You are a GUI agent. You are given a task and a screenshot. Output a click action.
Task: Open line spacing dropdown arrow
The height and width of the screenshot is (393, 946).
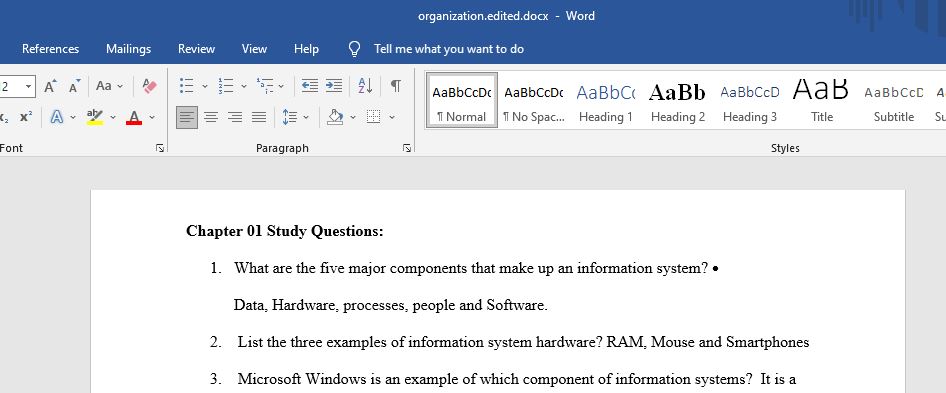(306, 117)
